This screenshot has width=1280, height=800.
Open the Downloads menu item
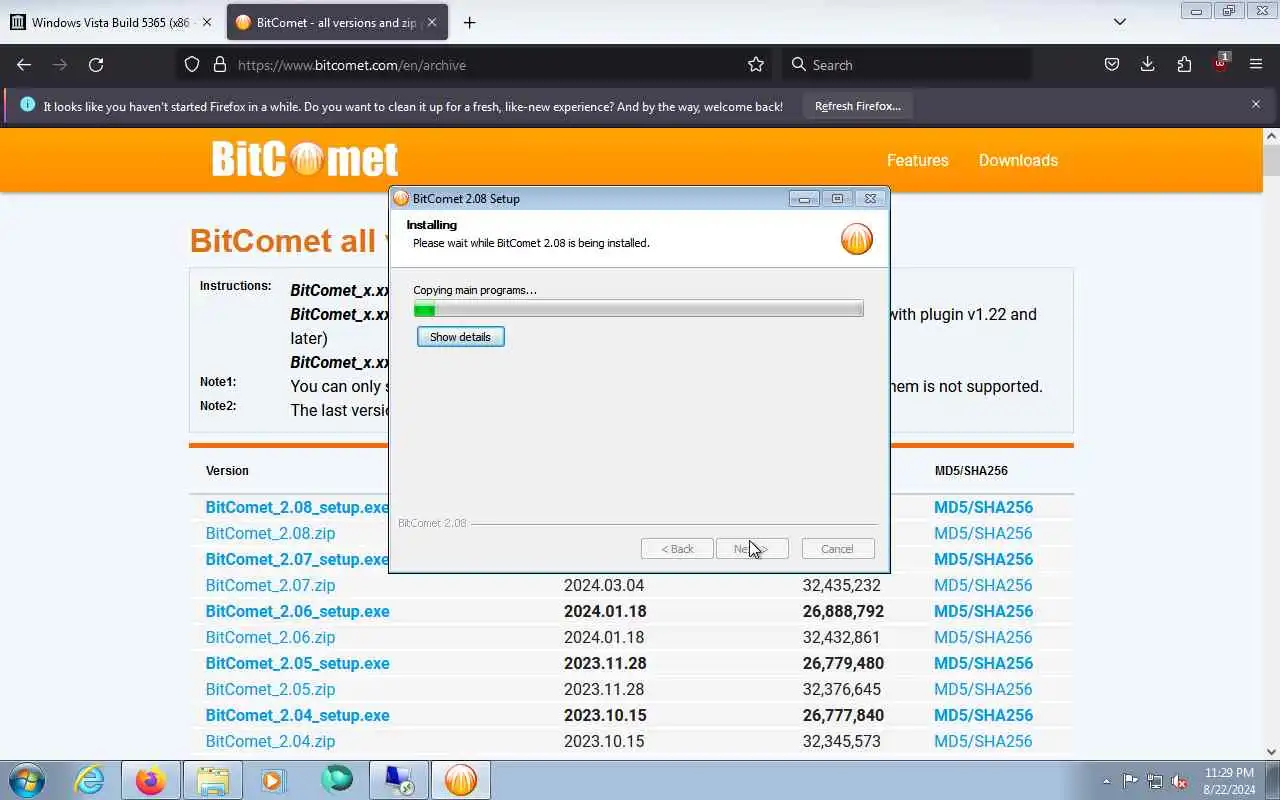1018,160
